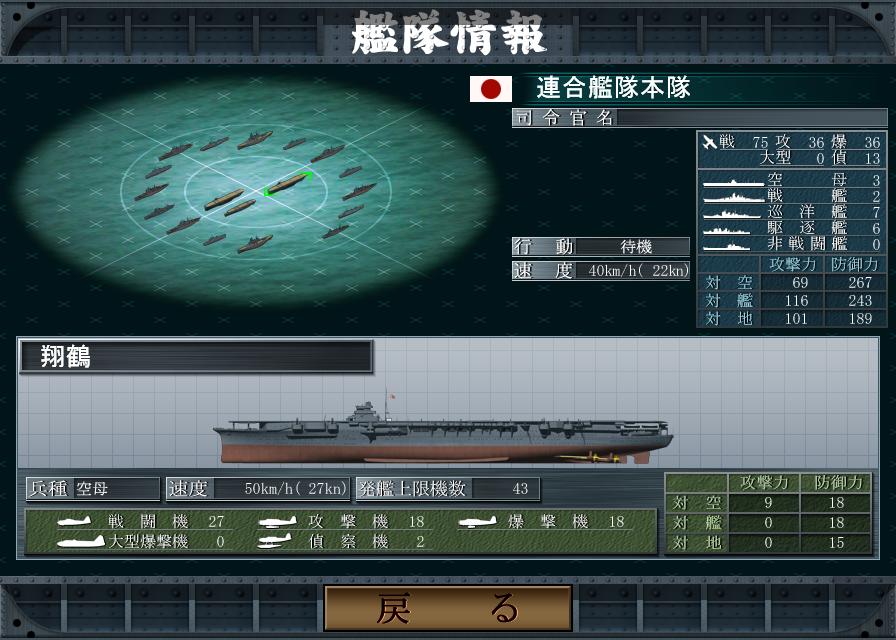Click the Japanese flag icon
The width and height of the screenshot is (896, 640).
[x=491, y=89]
